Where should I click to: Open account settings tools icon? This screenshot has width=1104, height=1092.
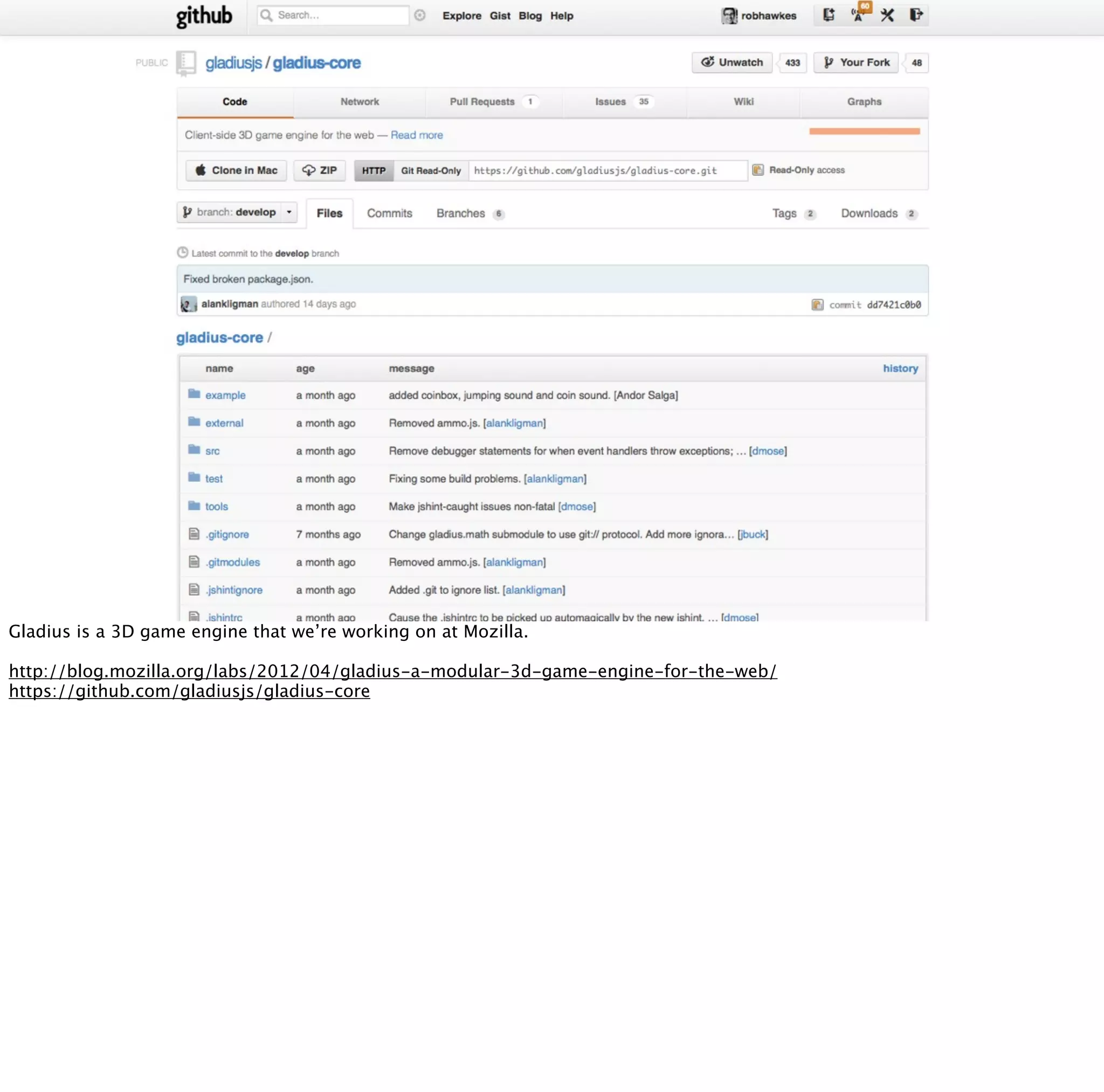887,16
